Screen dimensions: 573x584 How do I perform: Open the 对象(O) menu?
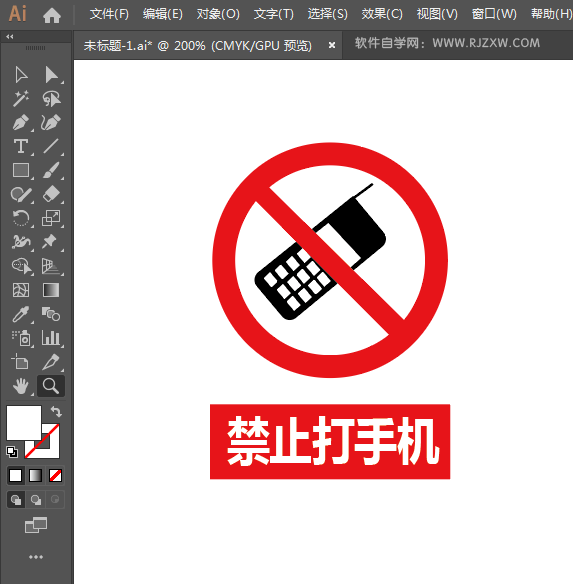[x=218, y=14]
